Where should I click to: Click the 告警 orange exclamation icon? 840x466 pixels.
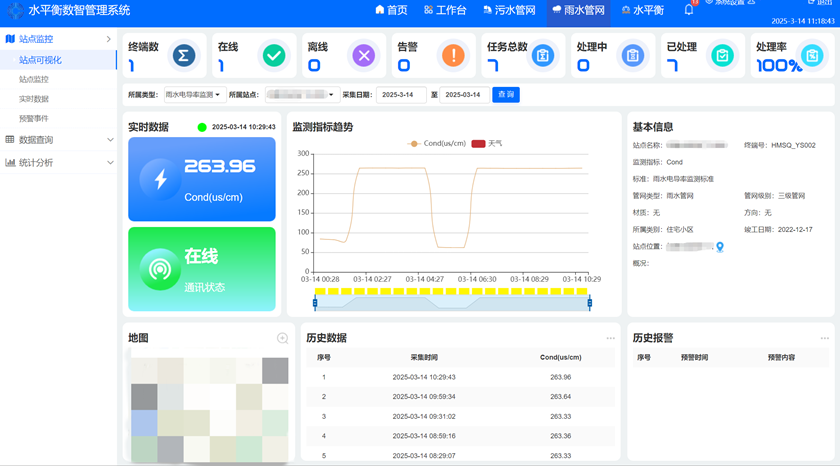point(453,56)
